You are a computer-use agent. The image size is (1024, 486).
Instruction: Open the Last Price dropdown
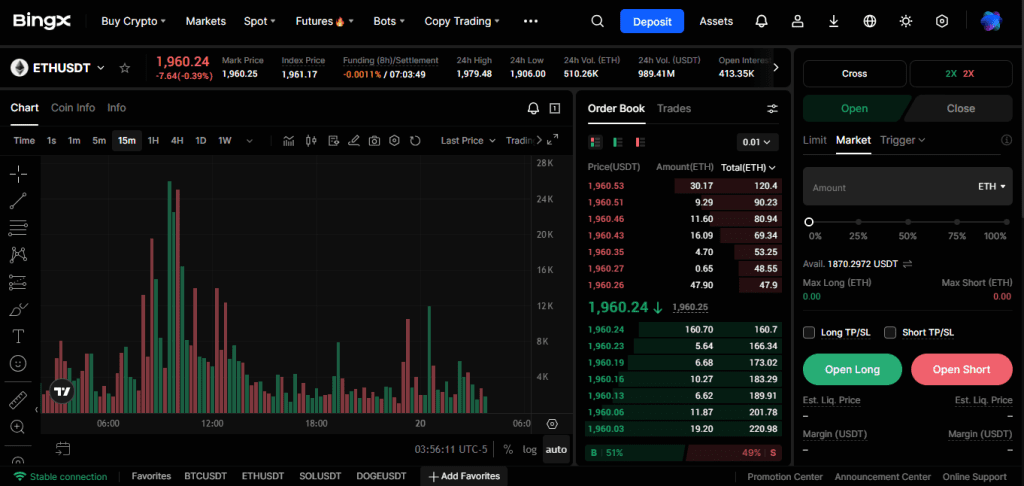[x=468, y=140]
